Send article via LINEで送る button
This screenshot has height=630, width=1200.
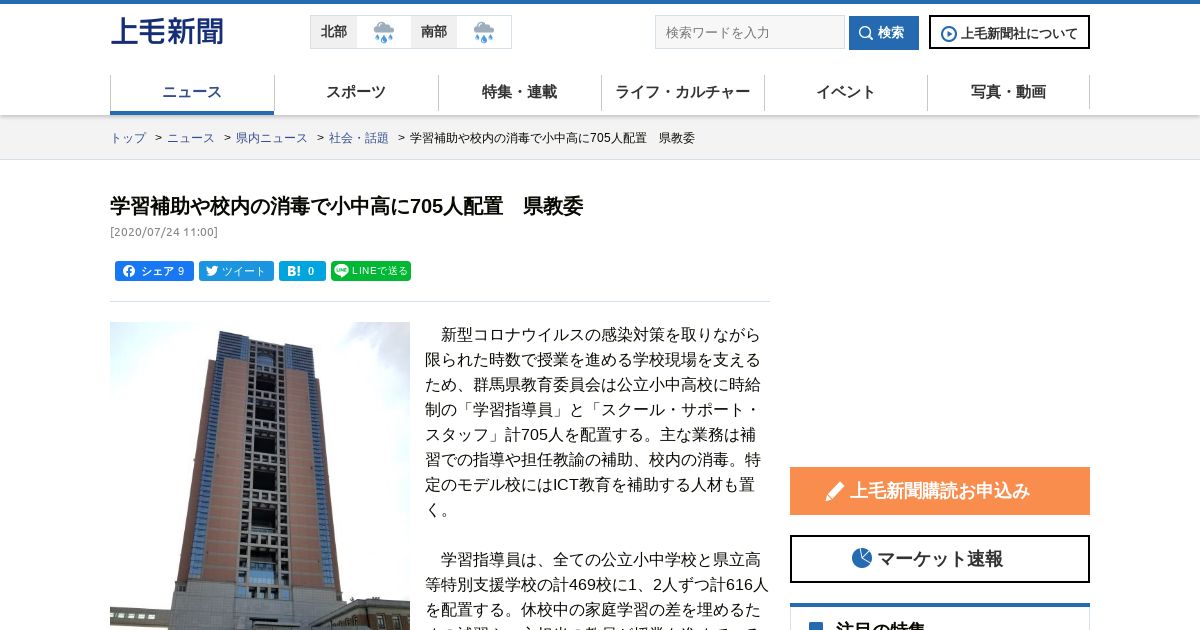click(x=371, y=271)
